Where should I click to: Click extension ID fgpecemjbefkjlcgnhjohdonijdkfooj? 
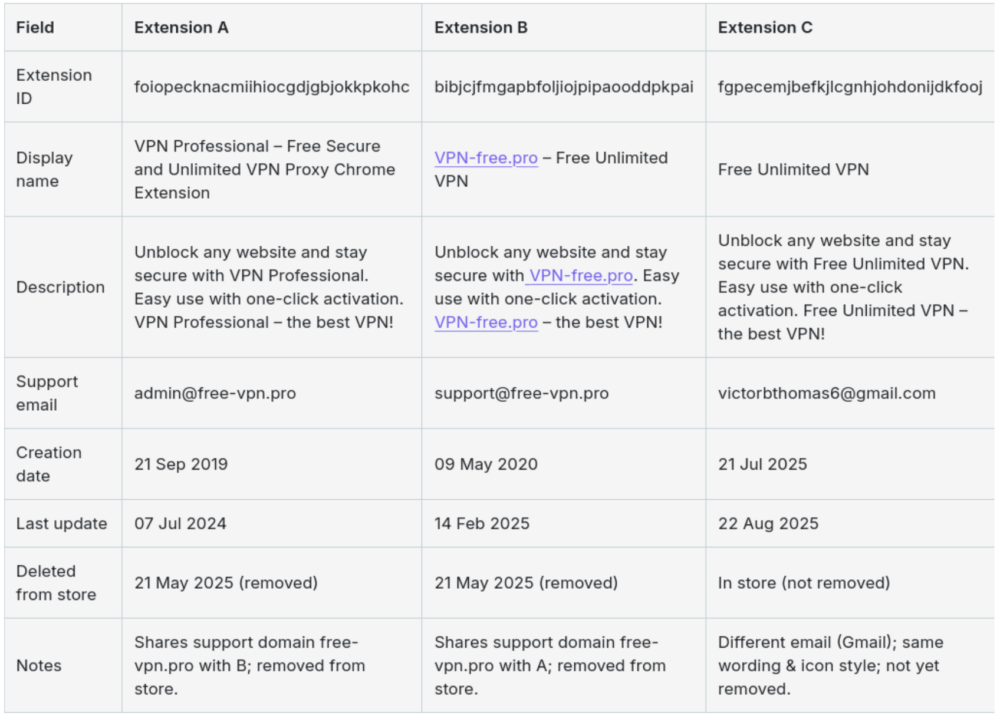[850, 87]
